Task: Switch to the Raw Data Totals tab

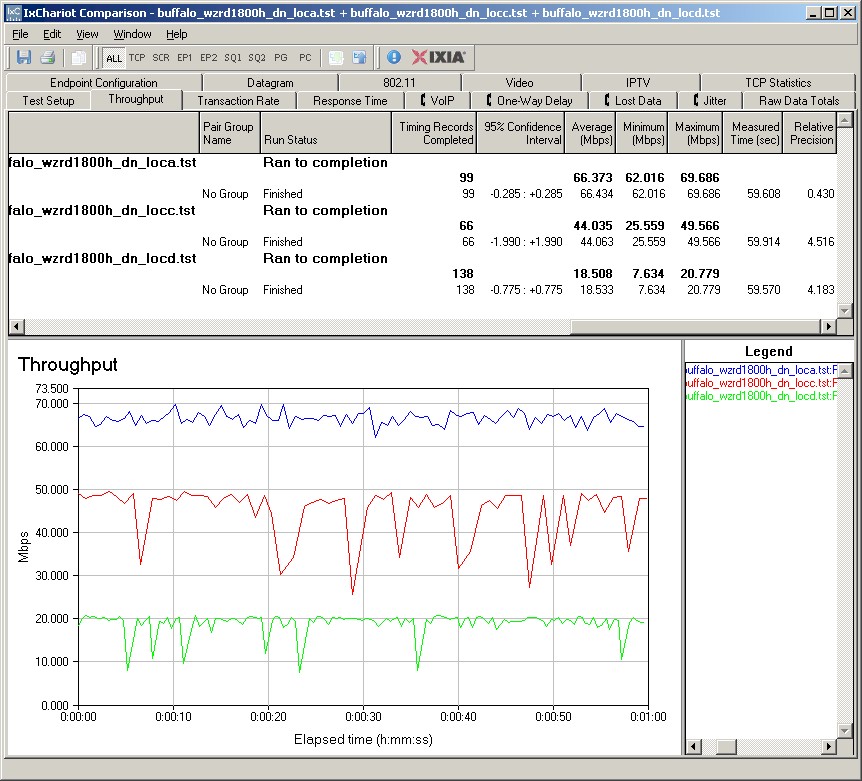Action: pyautogui.click(x=799, y=101)
